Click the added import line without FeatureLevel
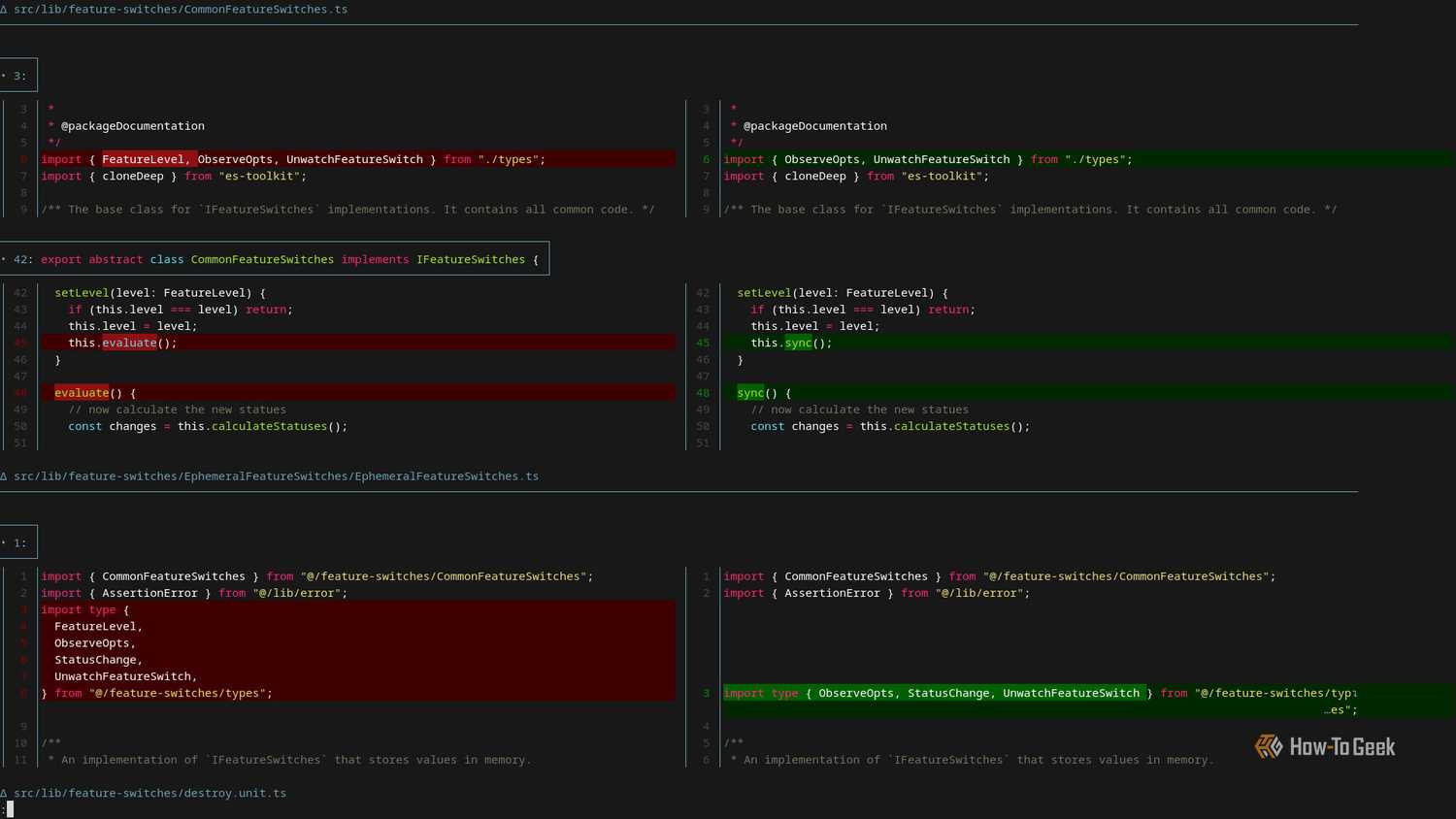 (x=1089, y=159)
